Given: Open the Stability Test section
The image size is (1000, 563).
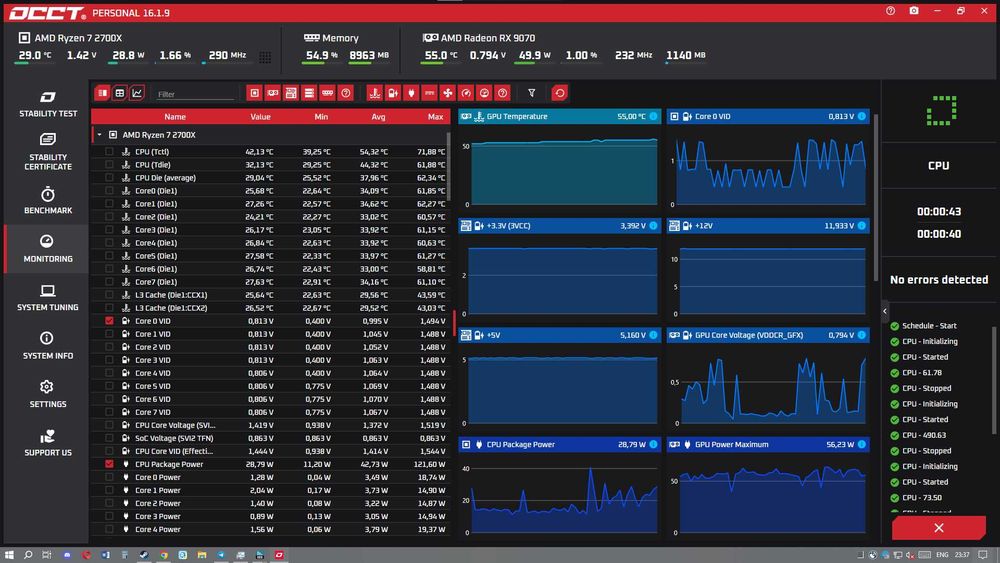Looking at the screenshot, I should pos(48,104).
